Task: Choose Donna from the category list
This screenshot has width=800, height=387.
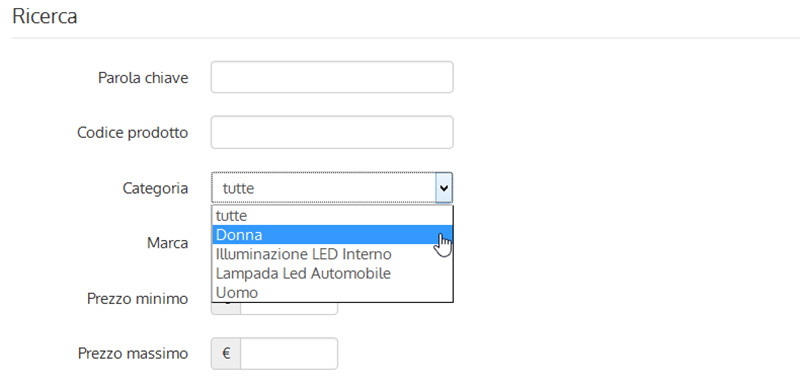Action: coord(332,235)
